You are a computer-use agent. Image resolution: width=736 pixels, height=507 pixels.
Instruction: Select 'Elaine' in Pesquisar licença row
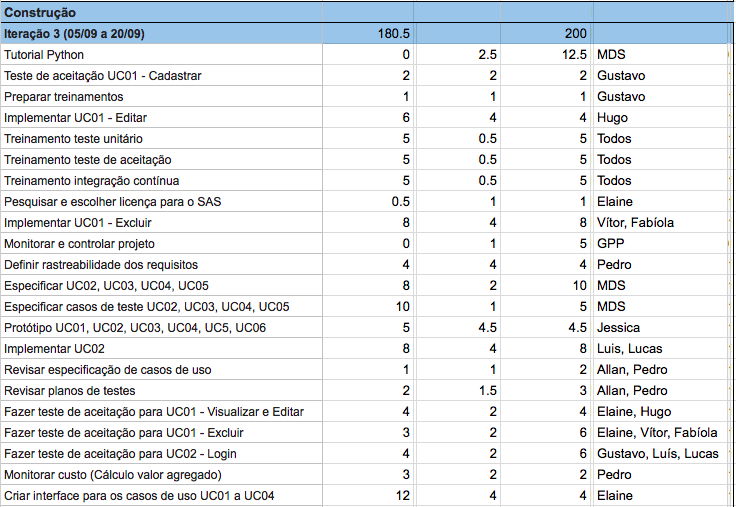[660, 201]
